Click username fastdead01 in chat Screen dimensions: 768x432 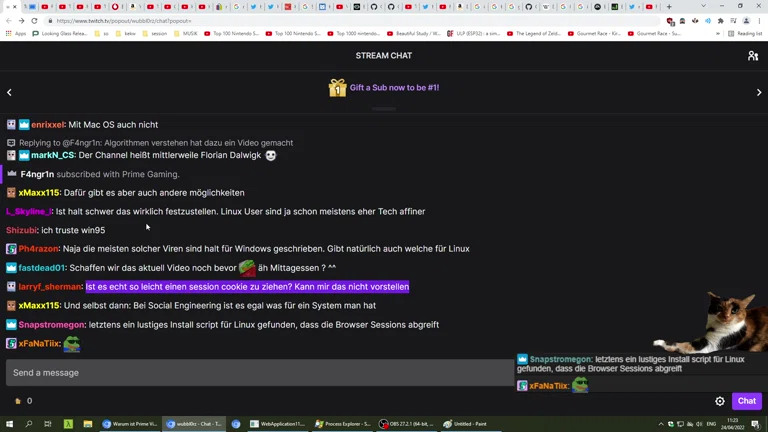[x=42, y=268]
